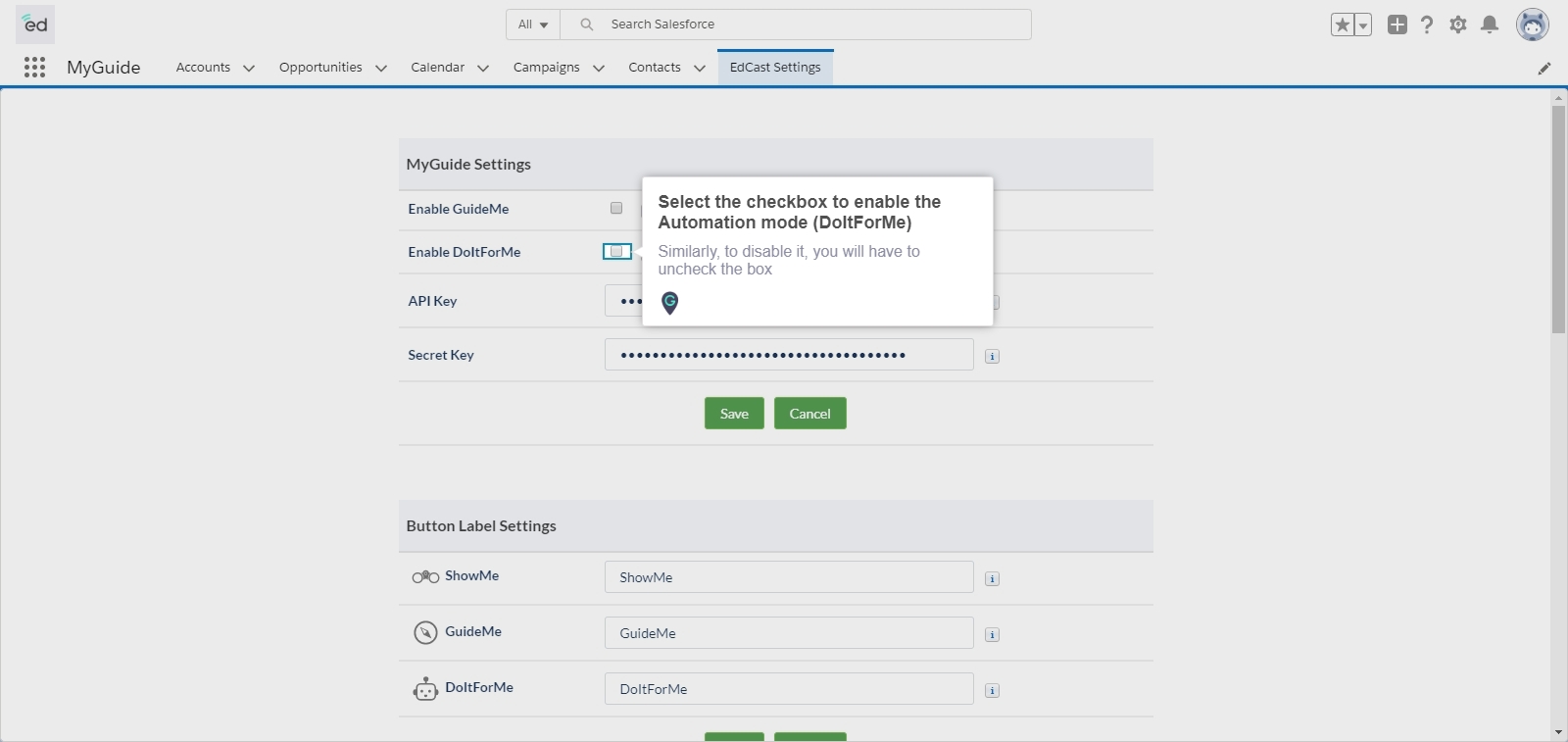The height and width of the screenshot is (742, 1568).
Task: Edit the GuideMe label field
Action: (789, 633)
